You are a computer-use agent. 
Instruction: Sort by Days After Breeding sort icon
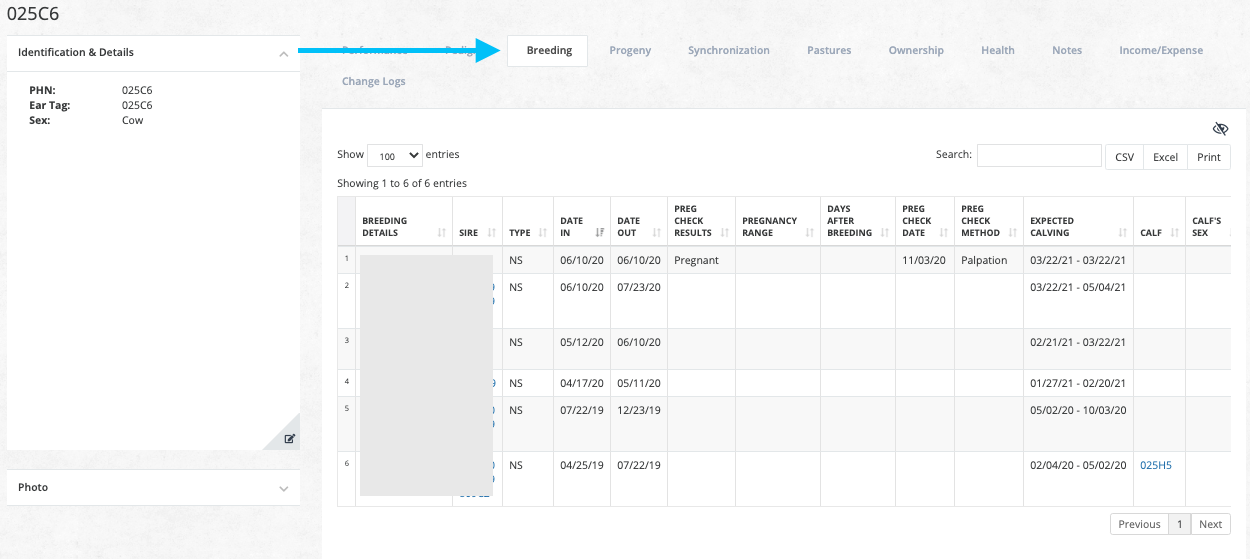coord(885,233)
